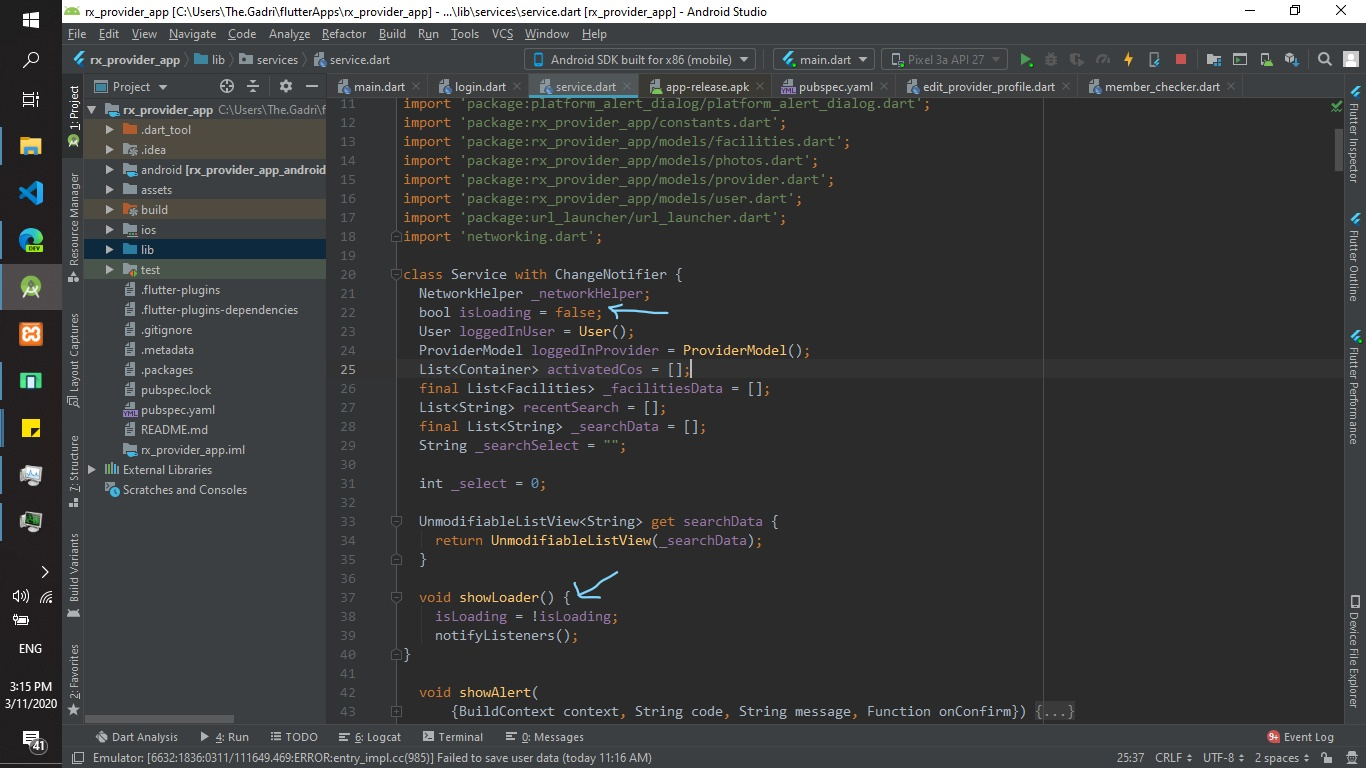Locate current file in Project tree

coord(227,87)
